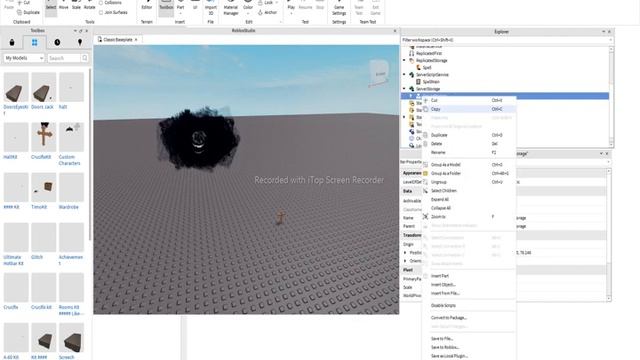Select the Move tool in the ribbon
This screenshot has height=360, width=640.
click(63, 7)
